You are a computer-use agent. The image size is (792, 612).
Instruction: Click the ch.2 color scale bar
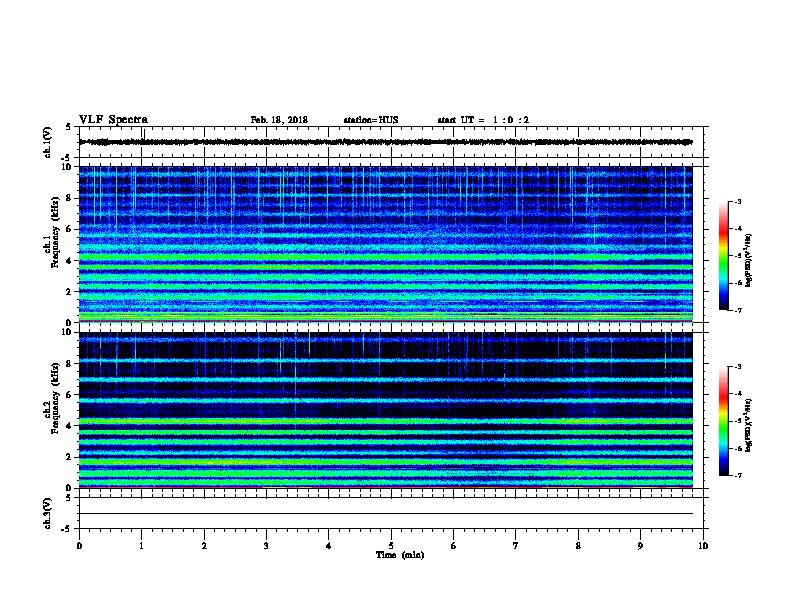click(723, 421)
